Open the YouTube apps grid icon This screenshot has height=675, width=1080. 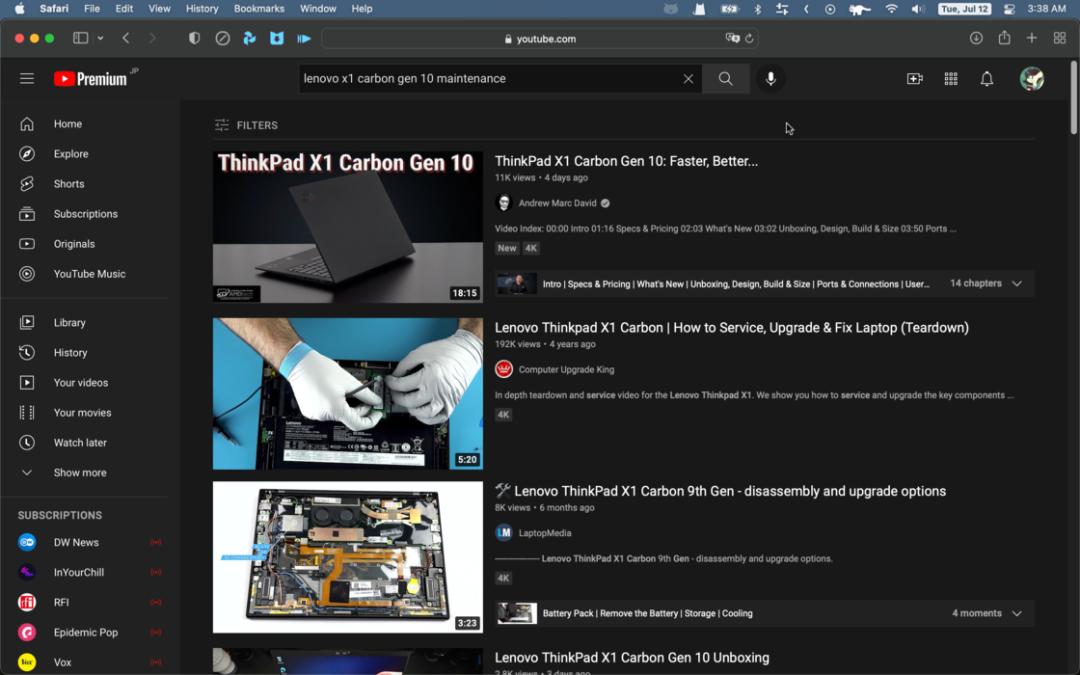(x=951, y=79)
